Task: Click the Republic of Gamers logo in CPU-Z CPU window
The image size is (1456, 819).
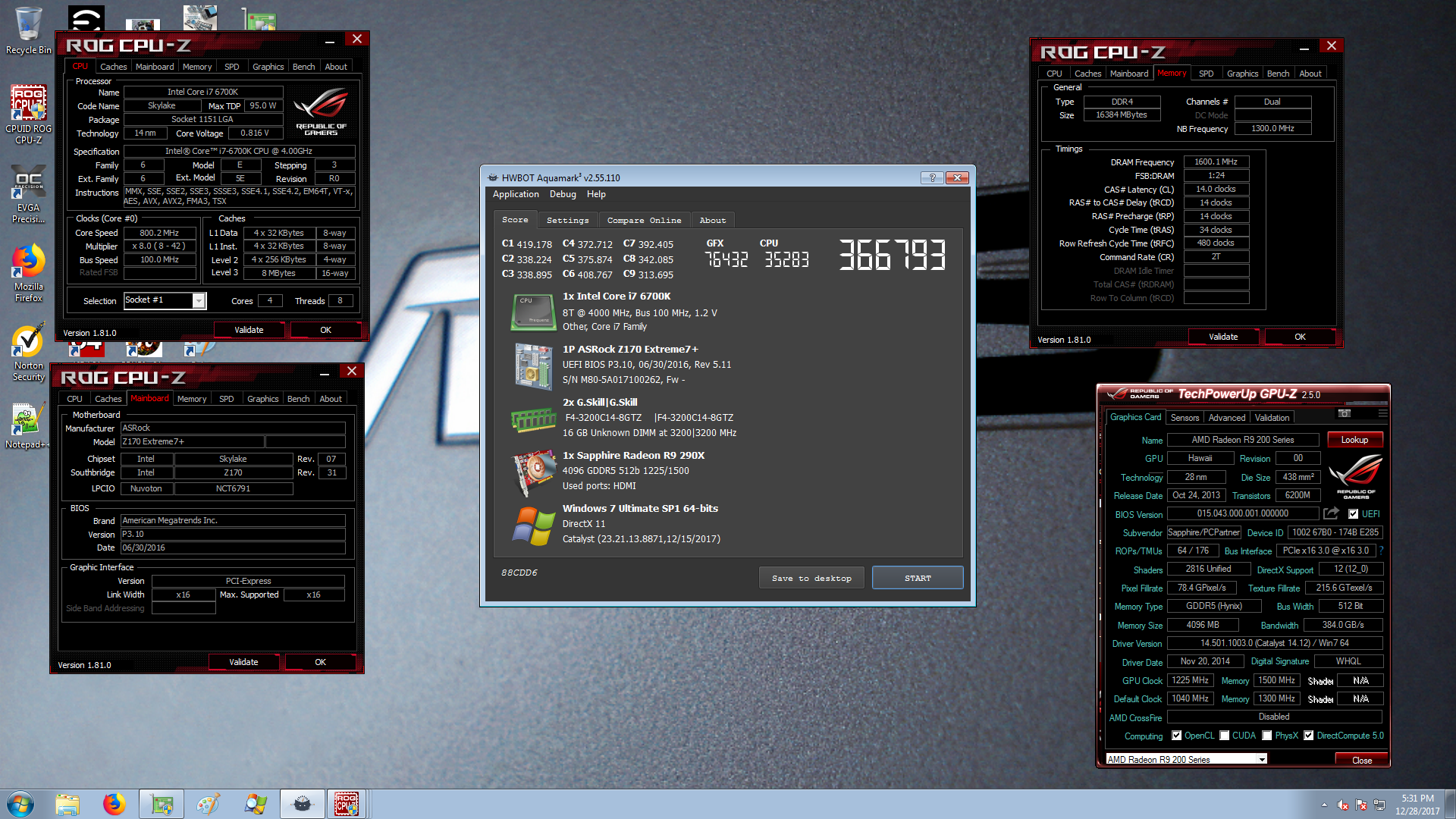Action: [321, 112]
